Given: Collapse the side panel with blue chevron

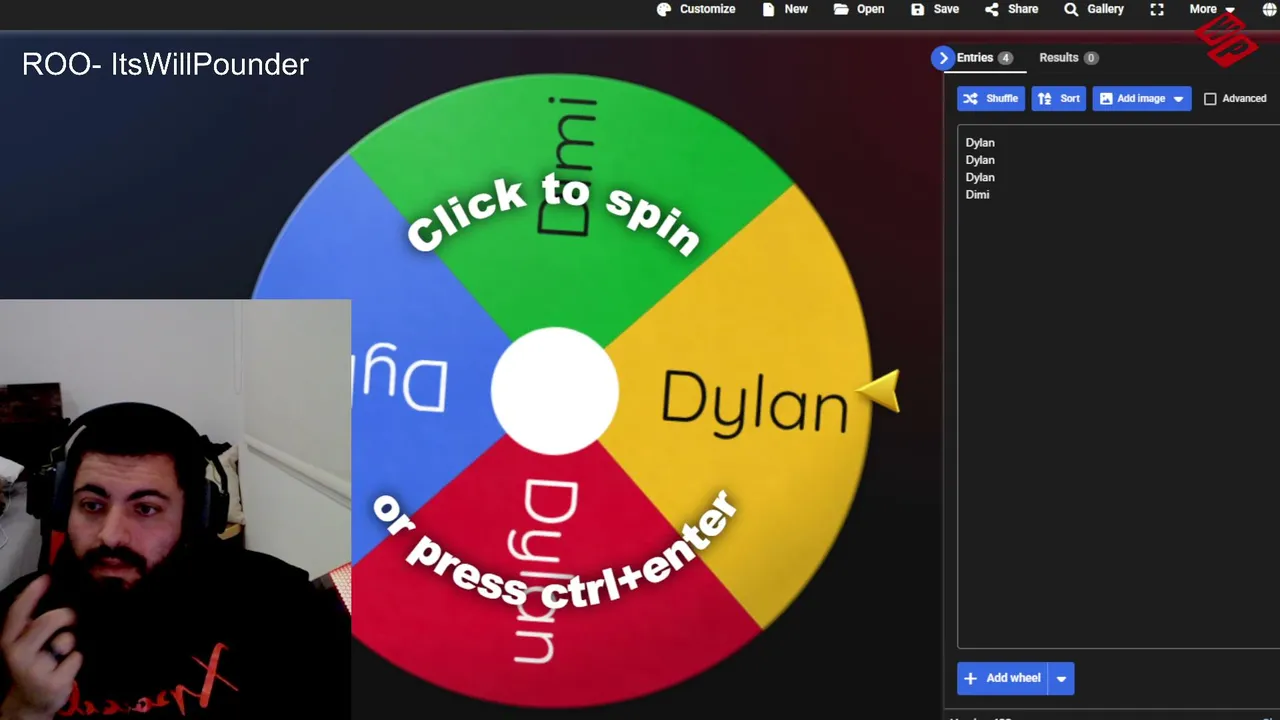Looking at the screenshot, I should (x=943, y=58).
